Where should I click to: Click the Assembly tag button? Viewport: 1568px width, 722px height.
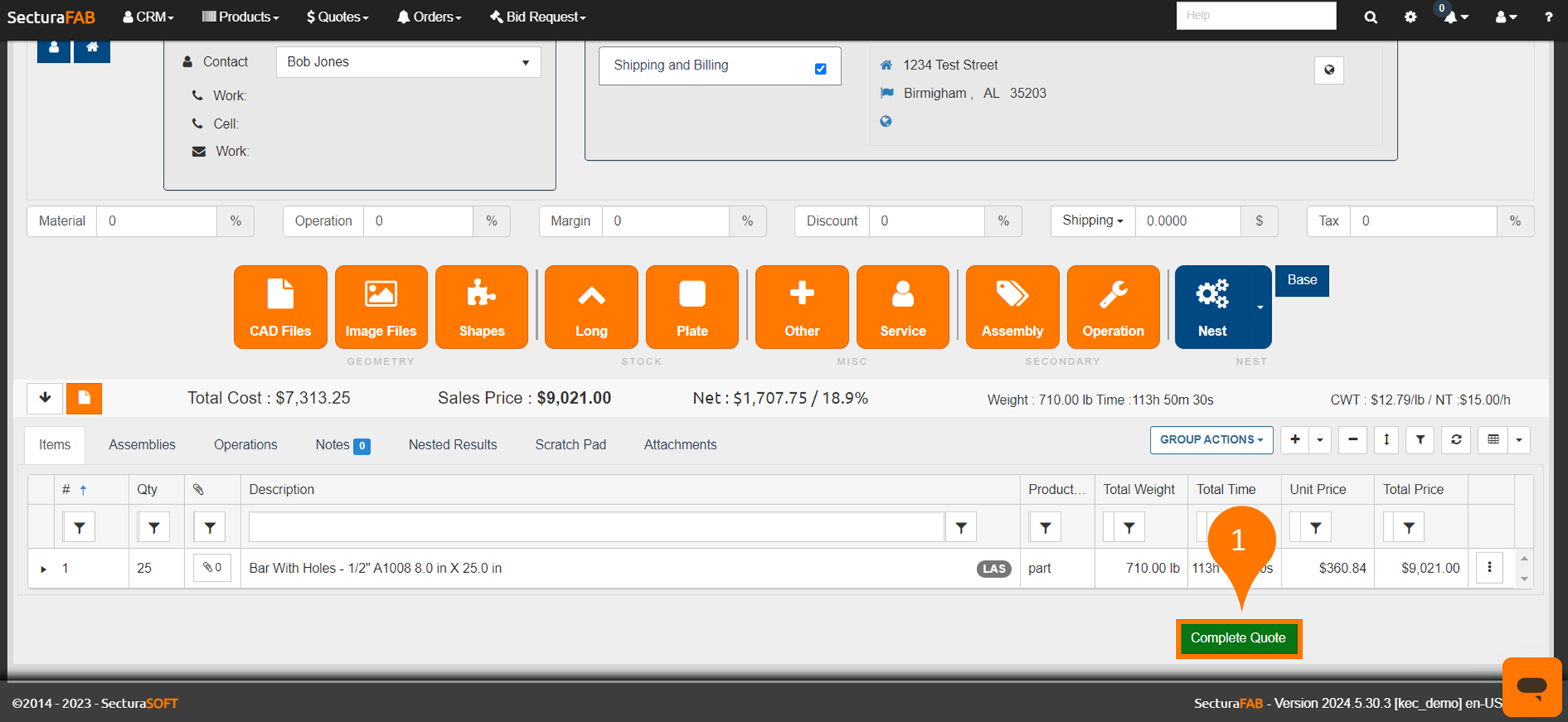point(1012,307)
